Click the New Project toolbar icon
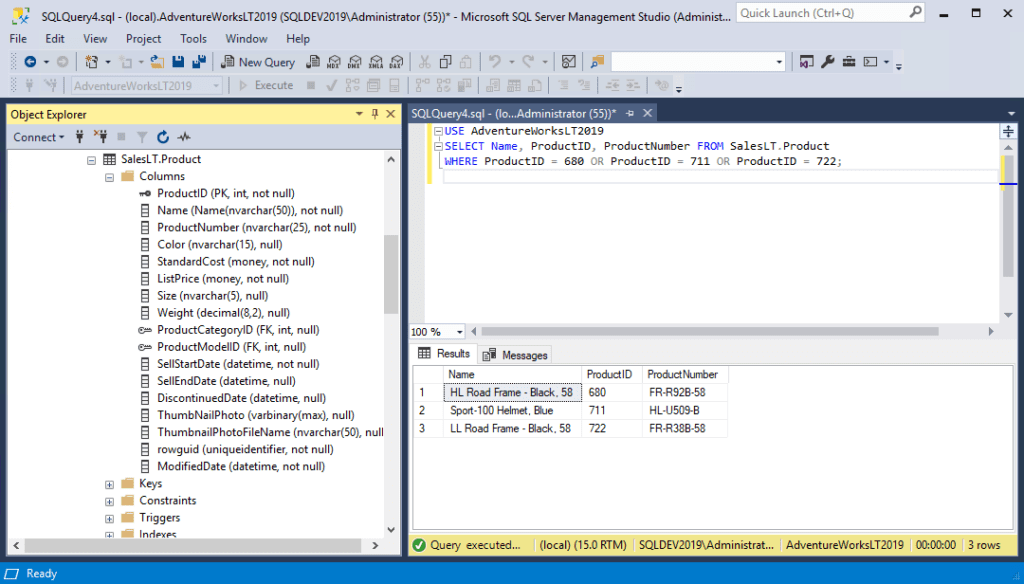Screen dimensions: 1024x584 point(91,61)
